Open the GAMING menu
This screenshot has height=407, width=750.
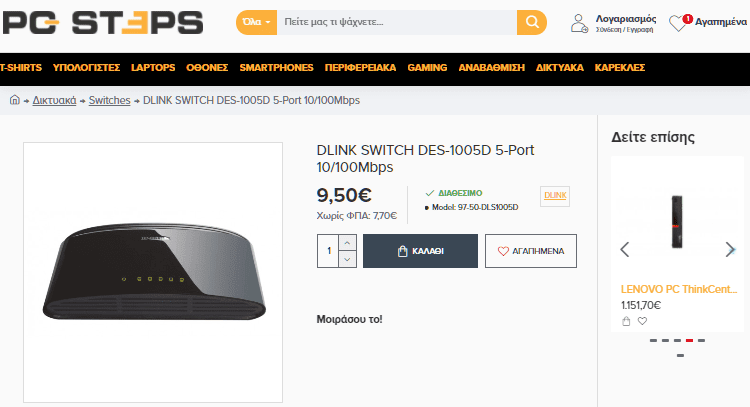(427, 68)
